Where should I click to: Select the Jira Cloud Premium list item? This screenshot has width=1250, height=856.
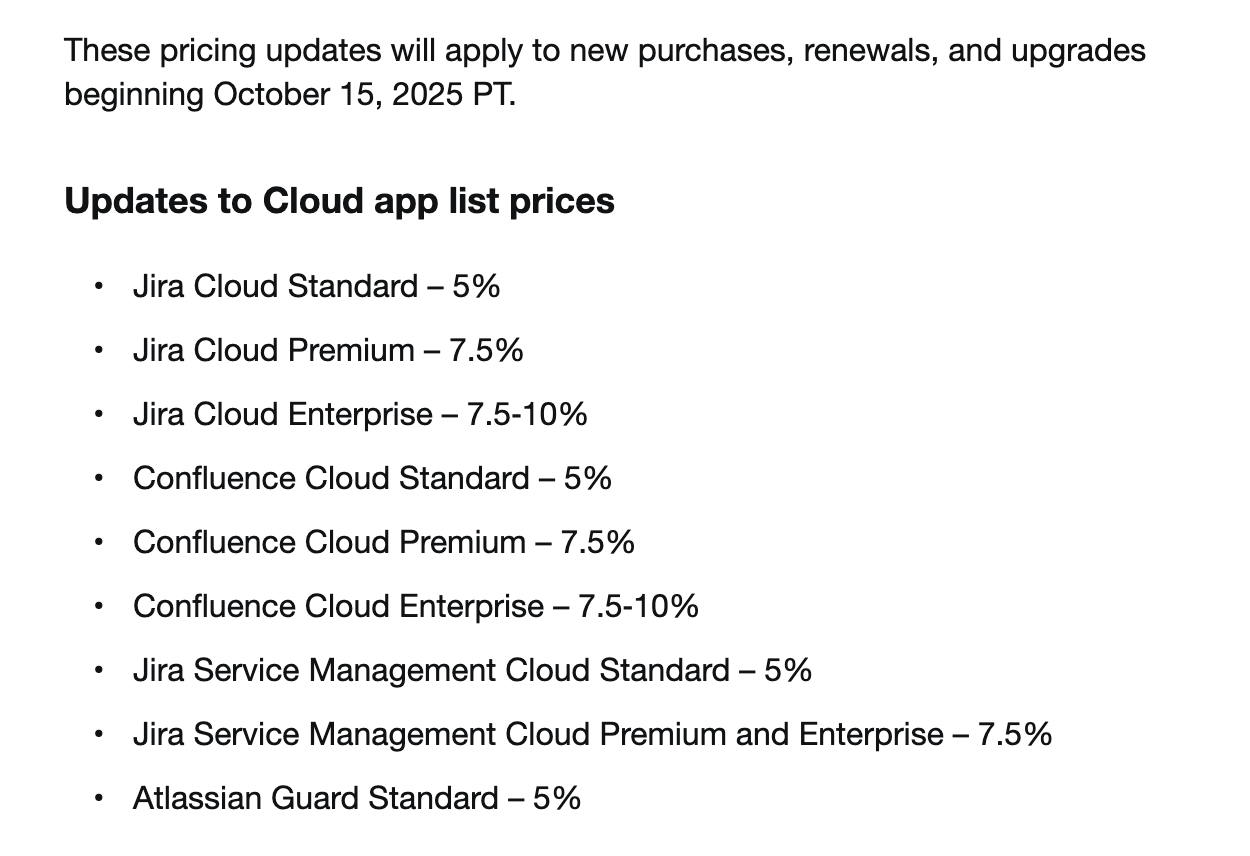[x=327, y=351]
